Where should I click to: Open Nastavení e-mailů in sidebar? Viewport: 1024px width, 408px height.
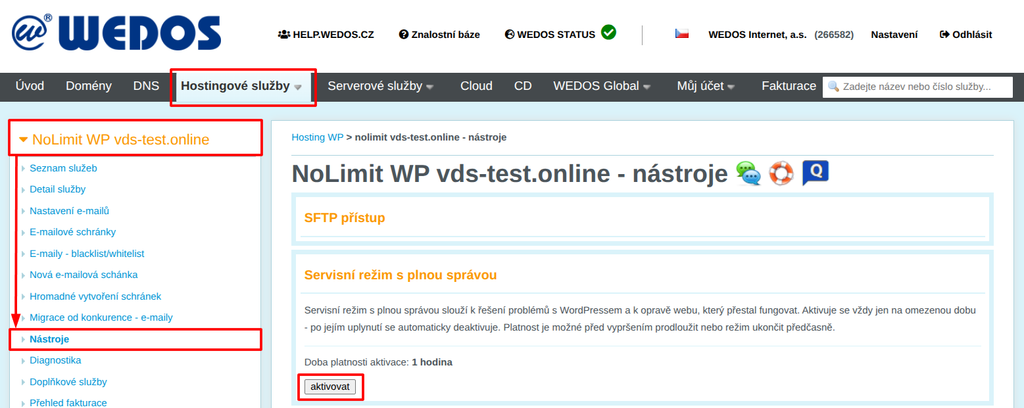[69, 211]
